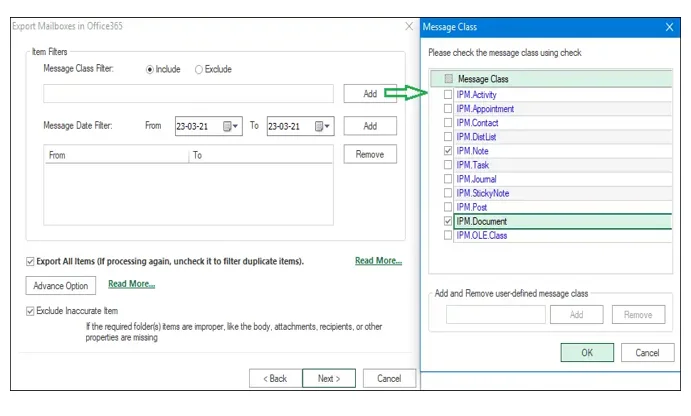Image resolution: width=691 pixels, height=416 pixels.
Task: Select the IPM.Post row text
Action: [472, 208]
